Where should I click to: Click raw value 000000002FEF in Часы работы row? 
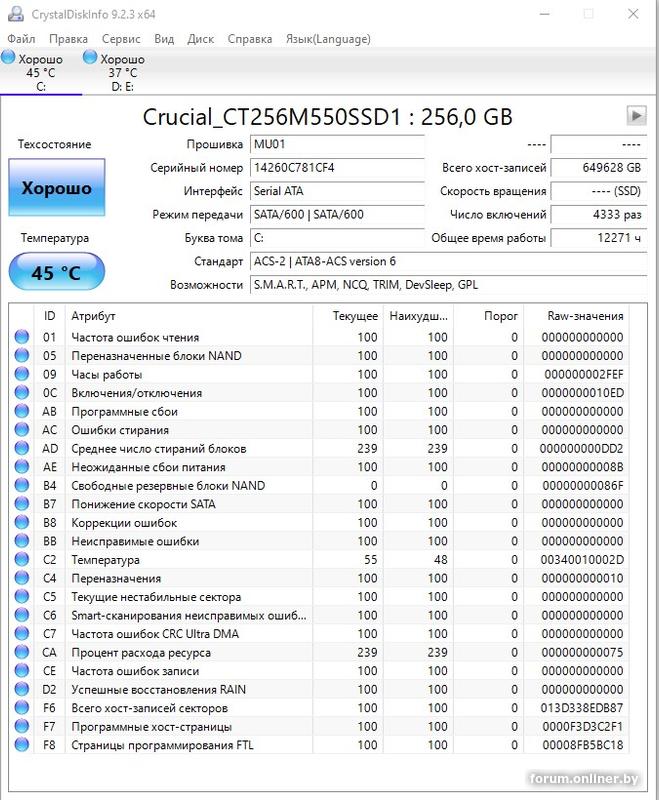584,374
